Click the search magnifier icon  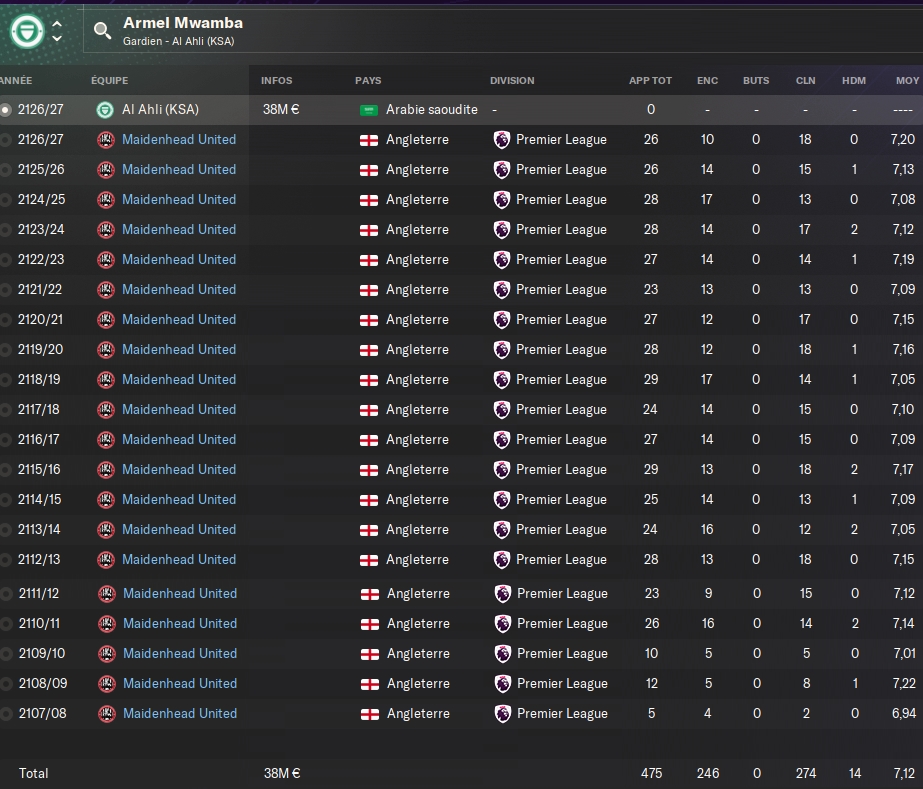click(x=102, y=31)
